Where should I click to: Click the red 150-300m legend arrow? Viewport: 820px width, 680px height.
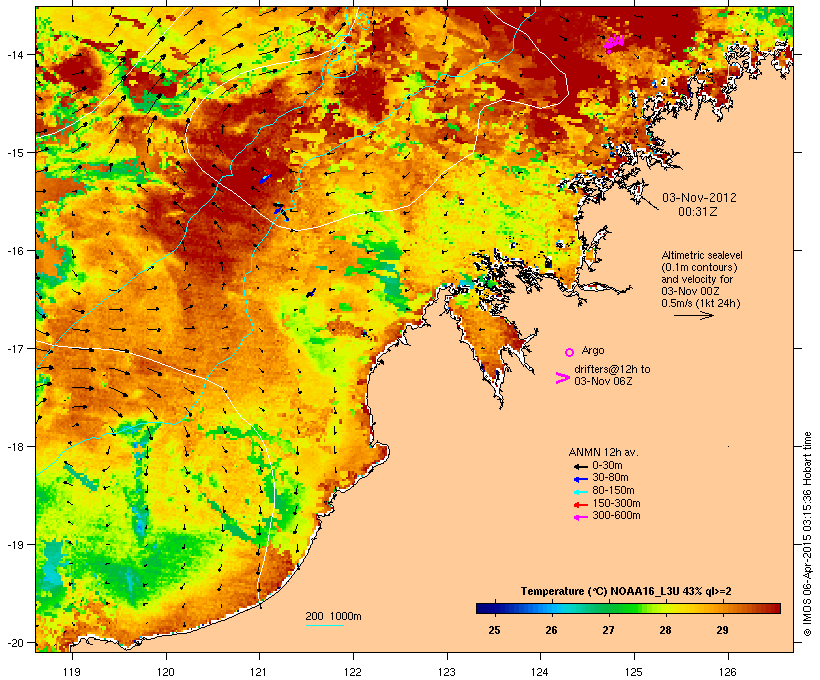(x=580, y=505)
